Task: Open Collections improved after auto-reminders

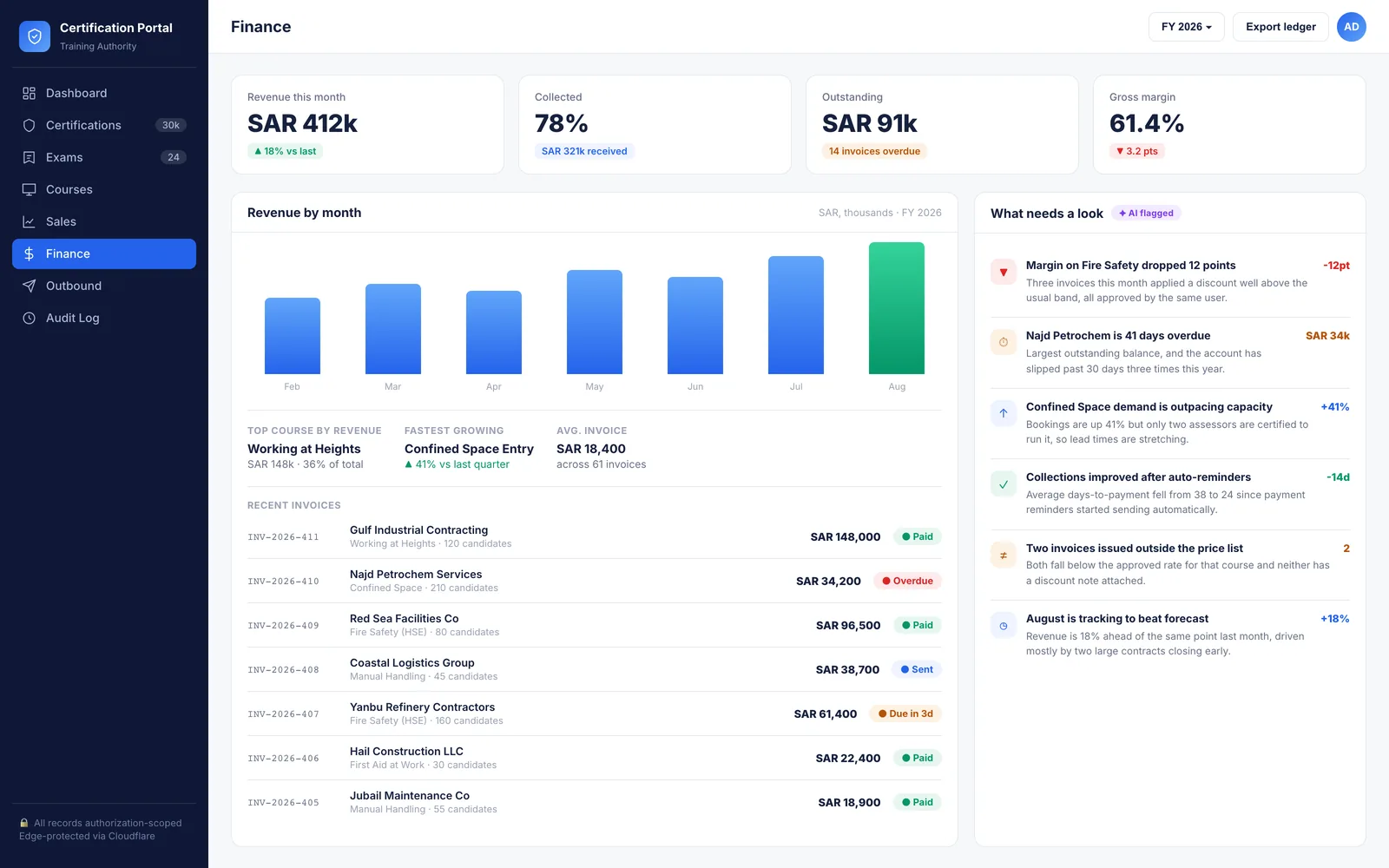Action: [1138, 477]
